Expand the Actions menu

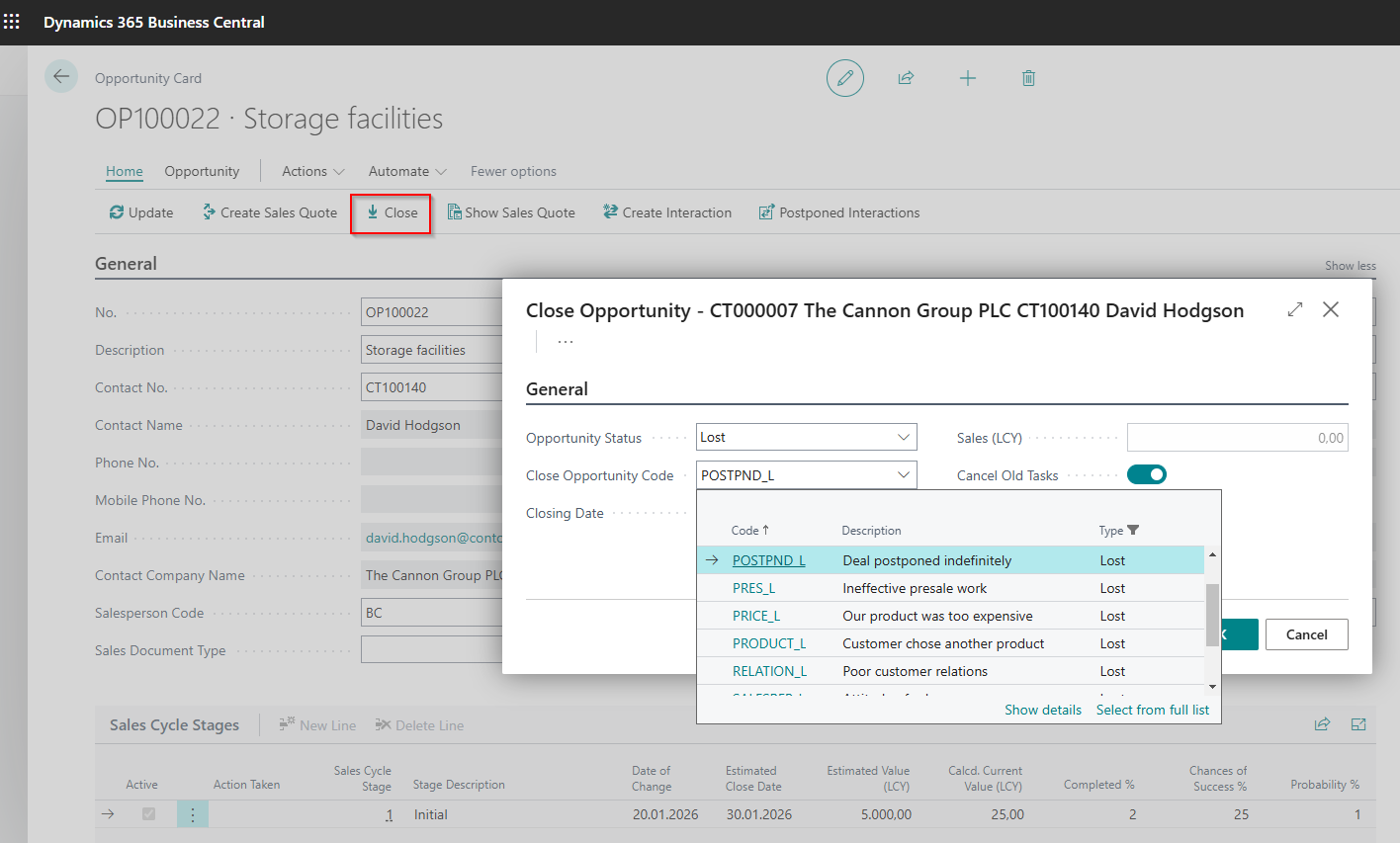313,171
